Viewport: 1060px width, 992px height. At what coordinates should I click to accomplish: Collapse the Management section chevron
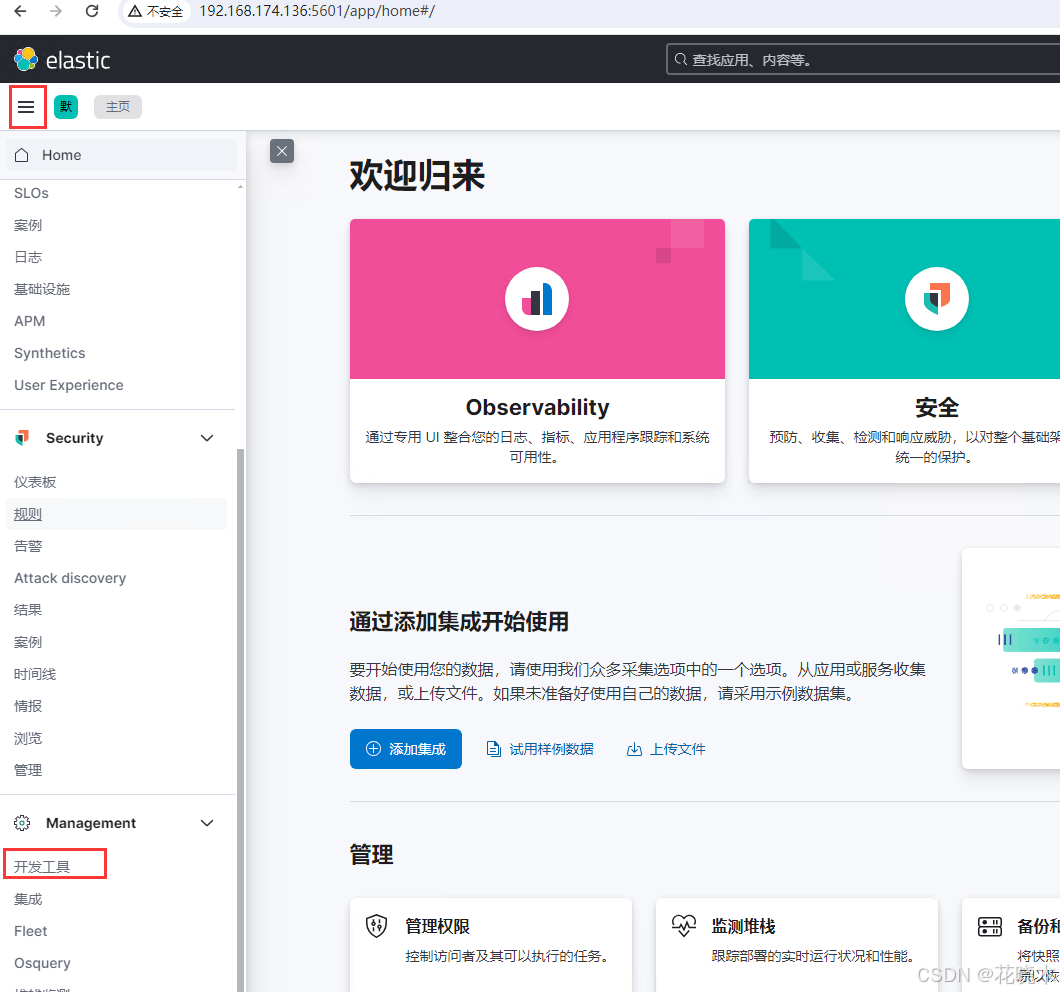point(207,823)
